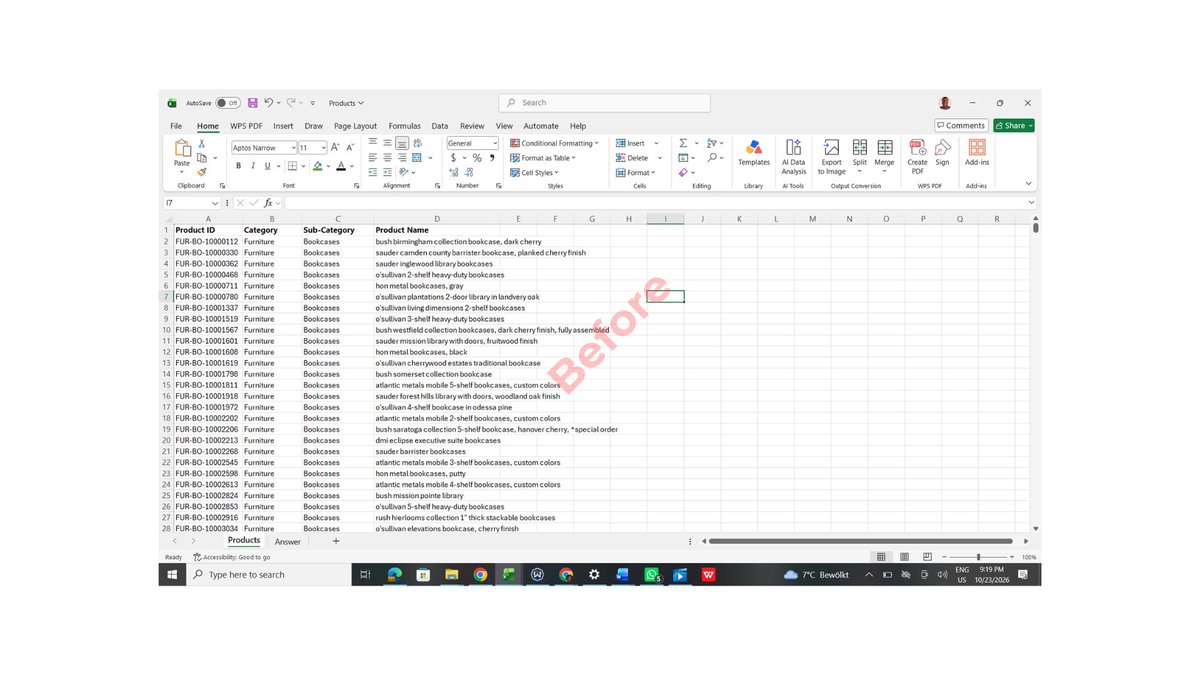The height and width of the screenshot is (675, 1200).
Task: Toggle the AutoSave switch
Action: coord(227,103)
